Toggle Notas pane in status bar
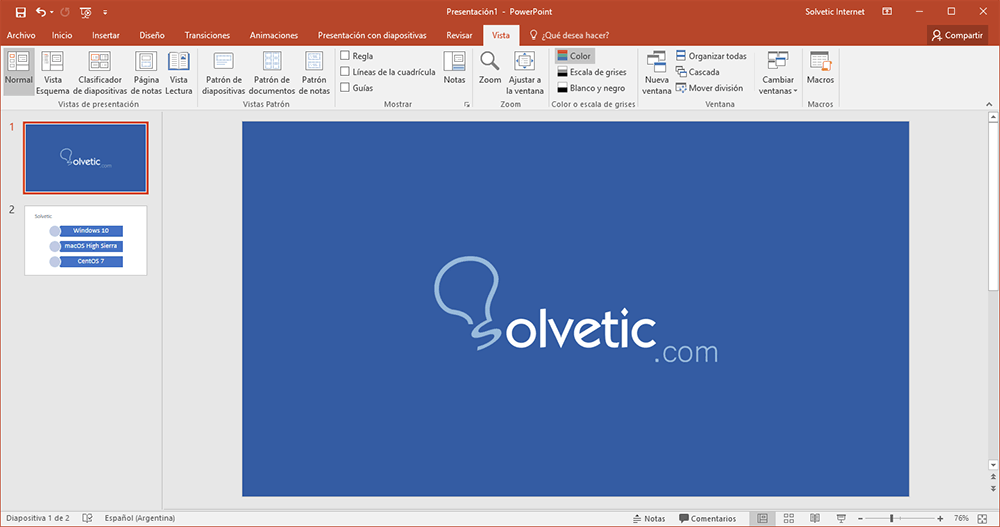This screenshot has width=1000, height=527. click(x=649, y=519)
